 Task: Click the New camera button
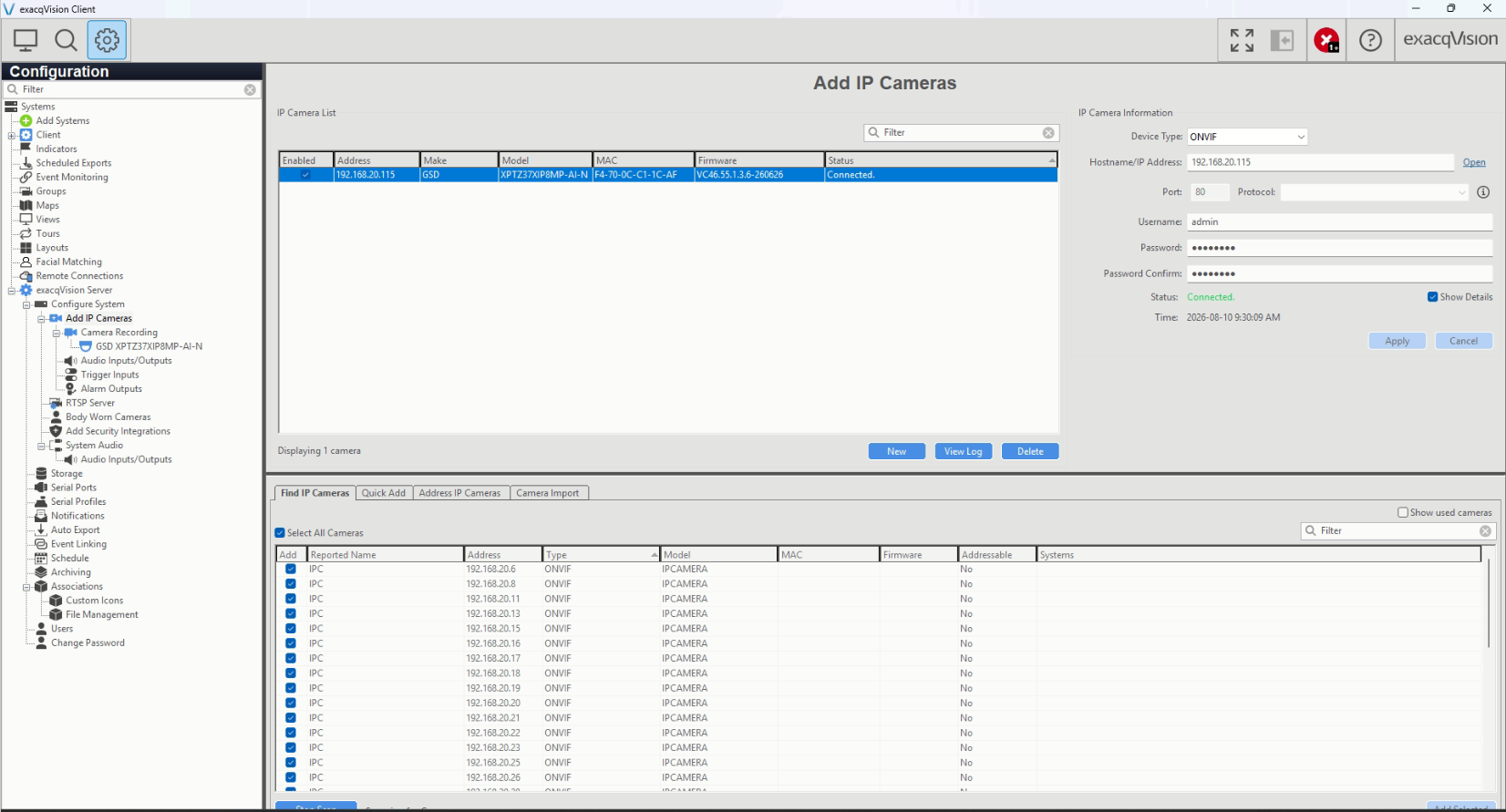(896, 451)
